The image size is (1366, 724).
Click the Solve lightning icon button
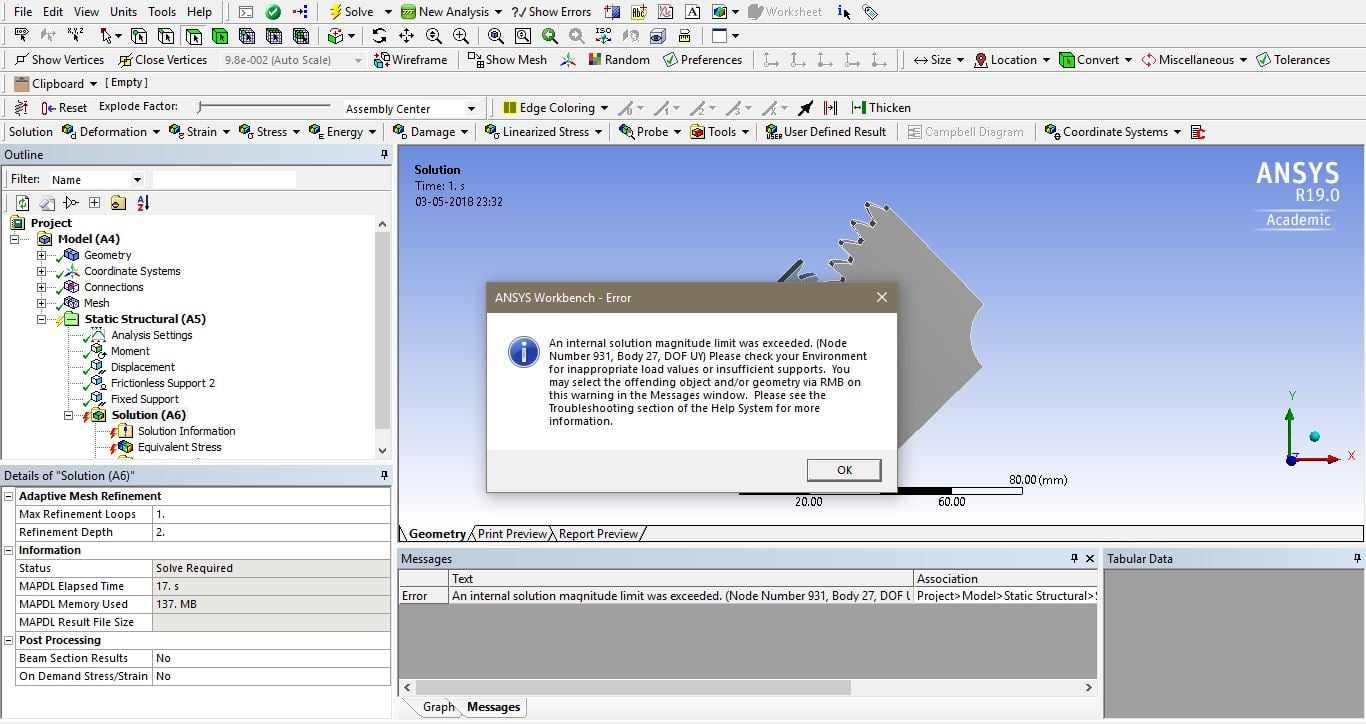point(336,12)
